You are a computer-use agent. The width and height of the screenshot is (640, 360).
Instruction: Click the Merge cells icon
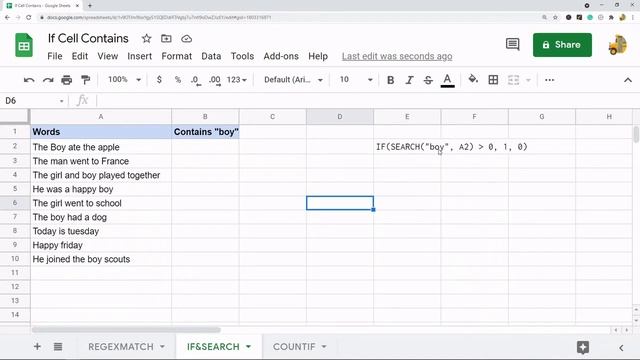click(513, 80)
